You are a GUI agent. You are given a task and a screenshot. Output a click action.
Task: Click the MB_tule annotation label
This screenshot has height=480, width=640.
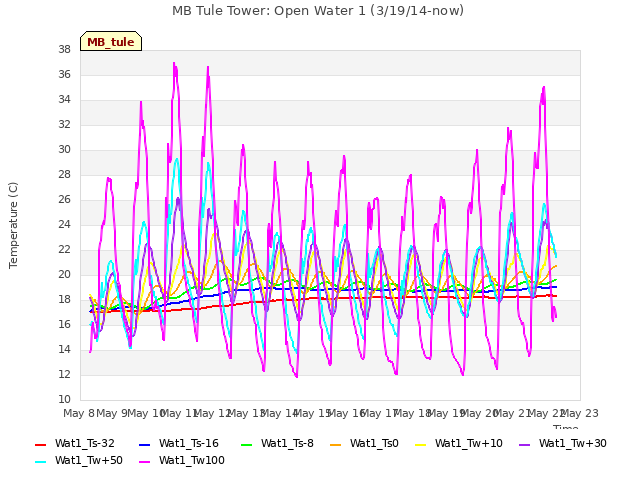click(111, 42)
